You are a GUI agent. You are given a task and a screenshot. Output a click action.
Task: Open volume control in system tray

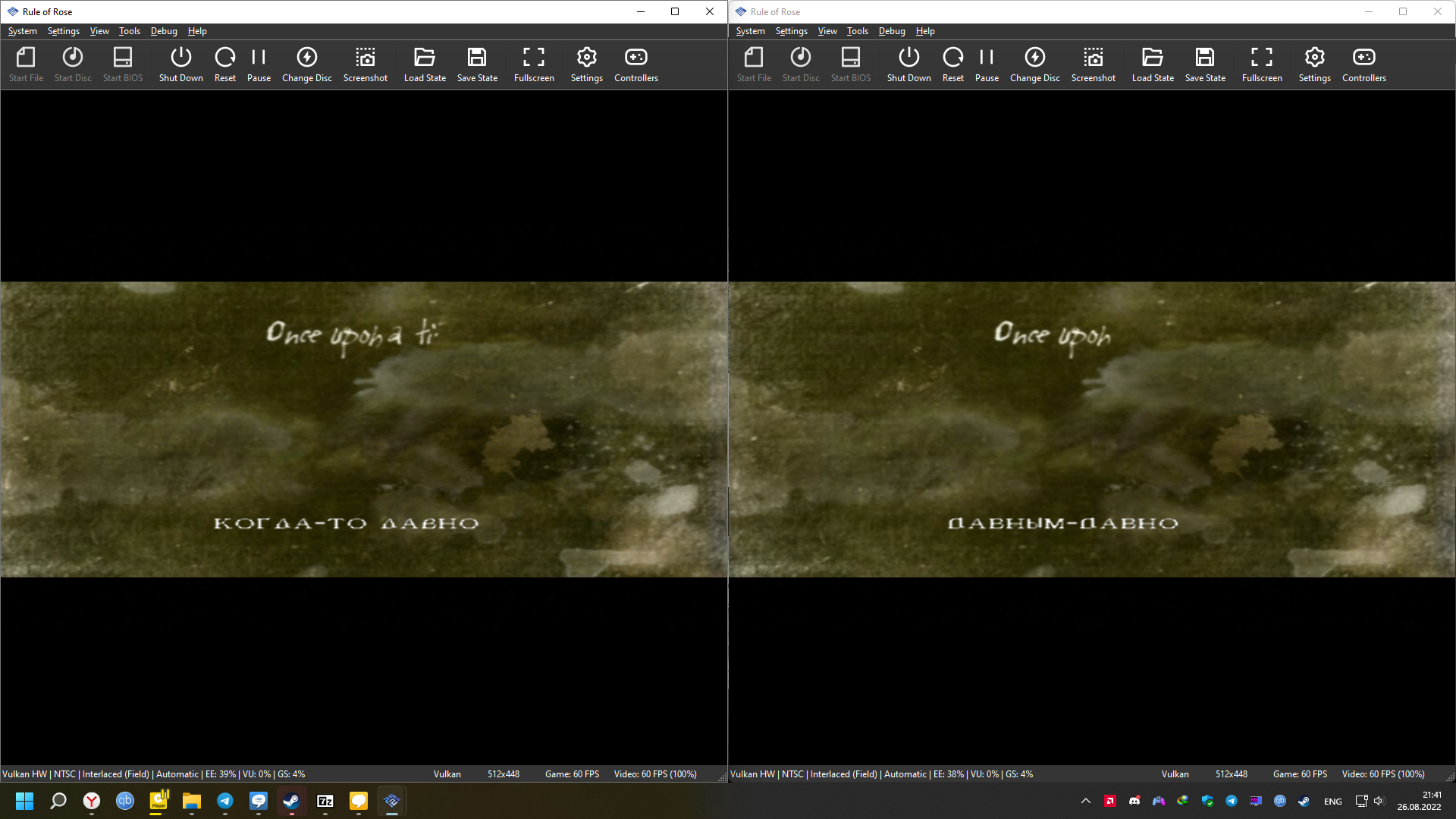coord(1379,801)
